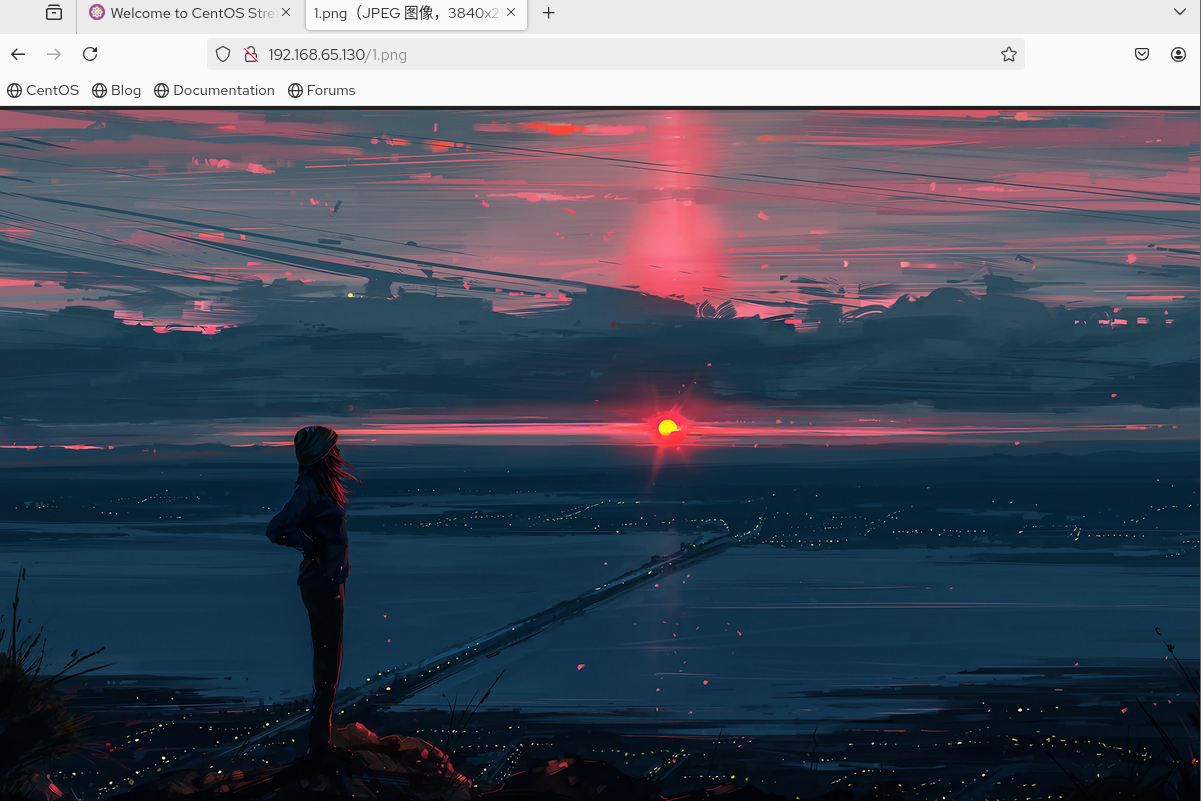Click the address bar showing 192.168.65.130/1.png

pos(616,54)
